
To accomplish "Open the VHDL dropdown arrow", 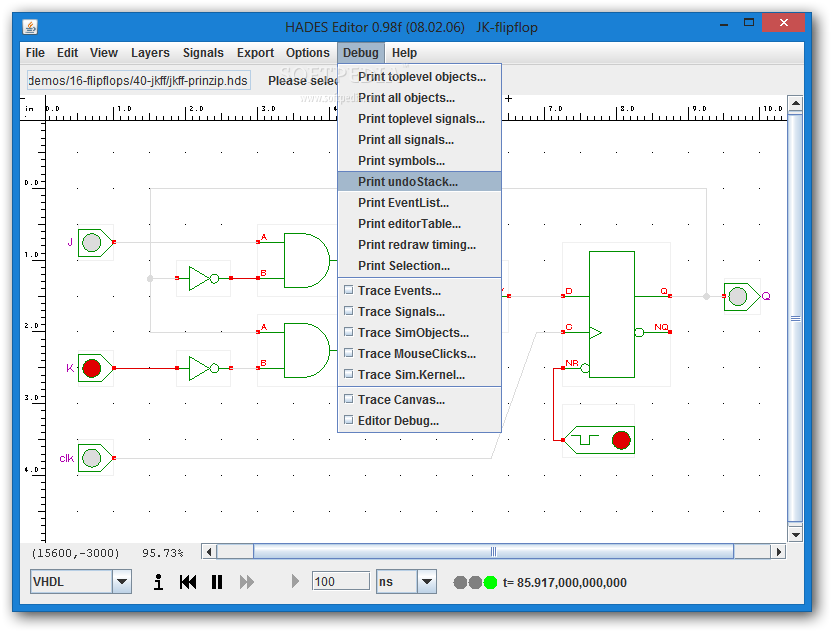I will [122, 582].
